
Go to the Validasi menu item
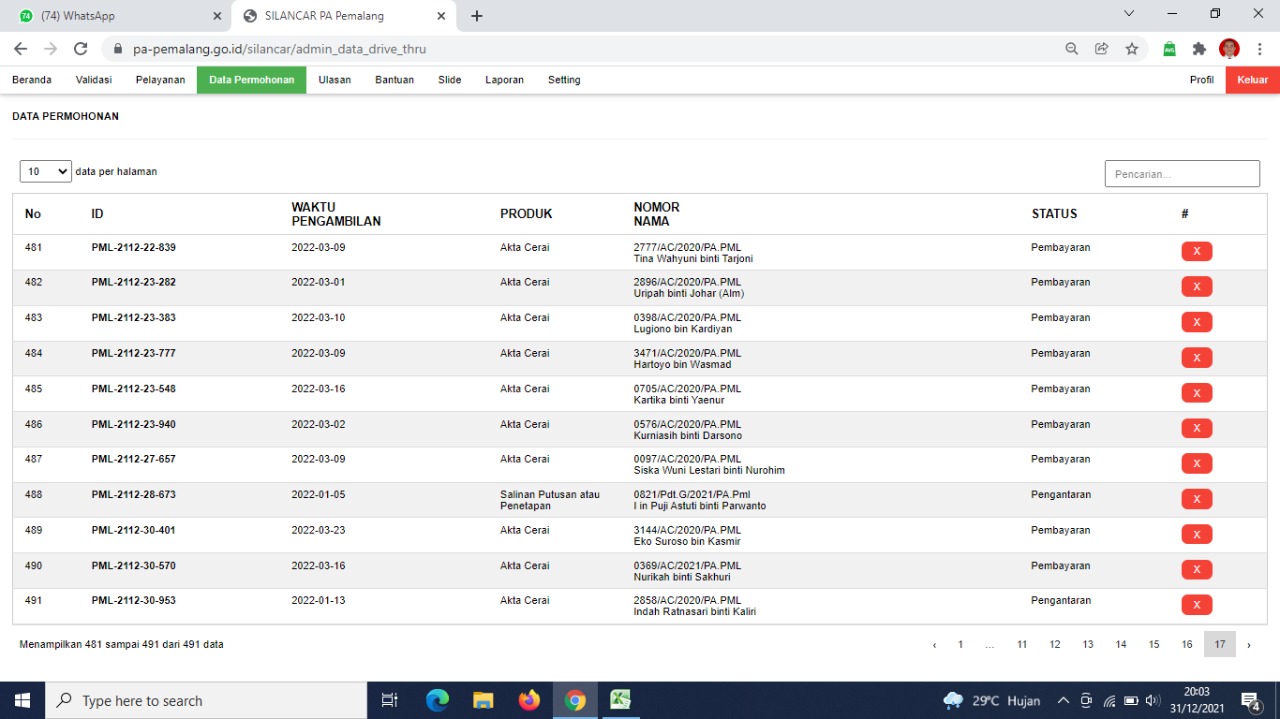pyautogui.click(x=93, y=80)
